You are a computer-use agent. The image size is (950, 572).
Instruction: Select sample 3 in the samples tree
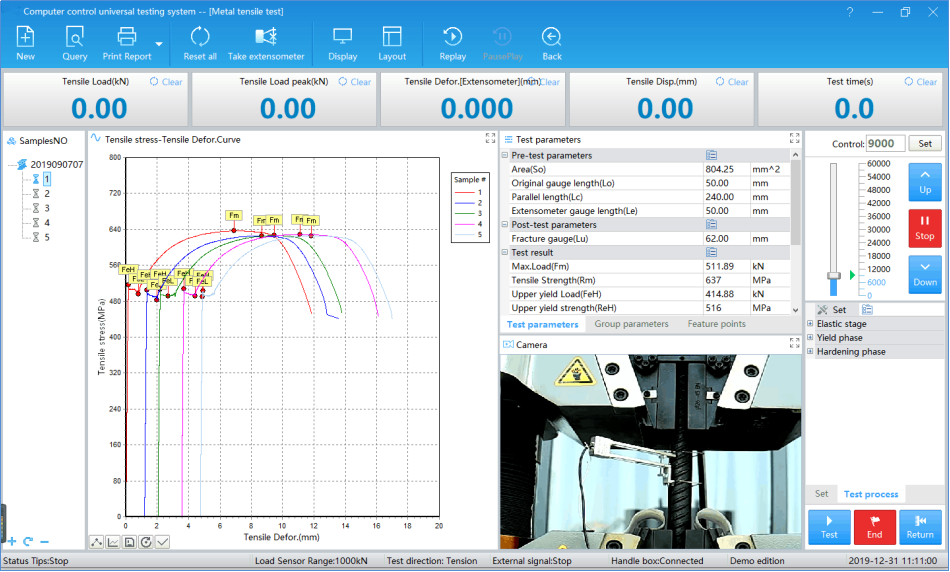tap(46, 208)
